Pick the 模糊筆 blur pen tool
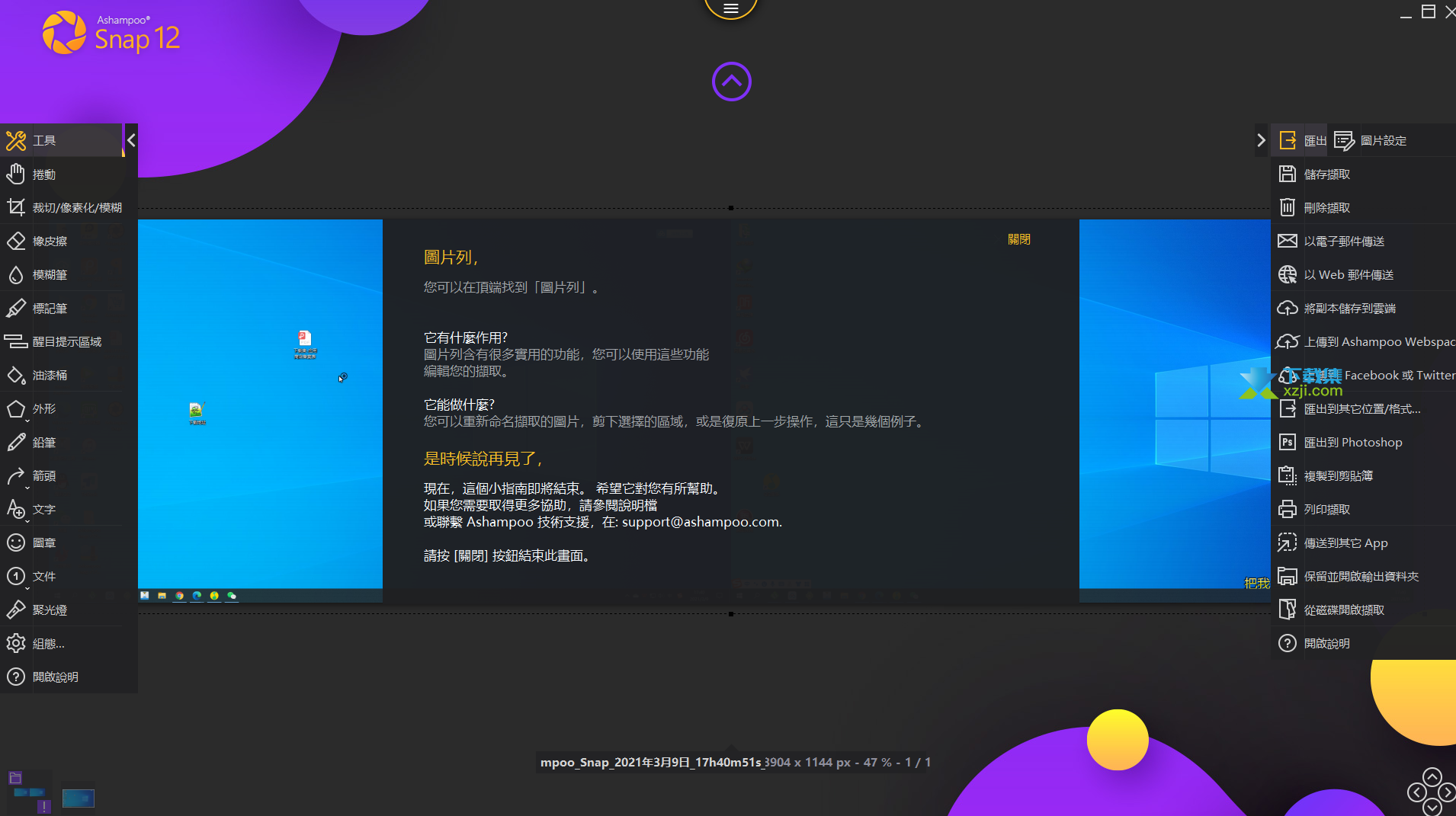Screen dimensions: 1456x816 click(61, 274)
